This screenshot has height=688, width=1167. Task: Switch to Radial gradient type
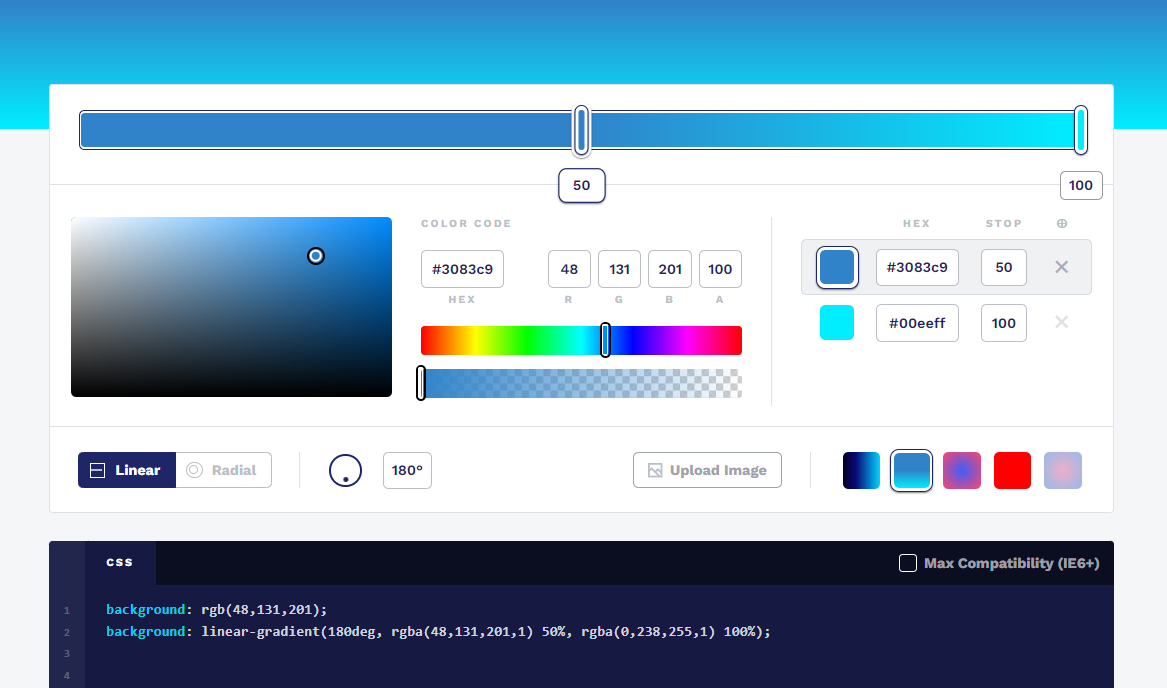223,470
